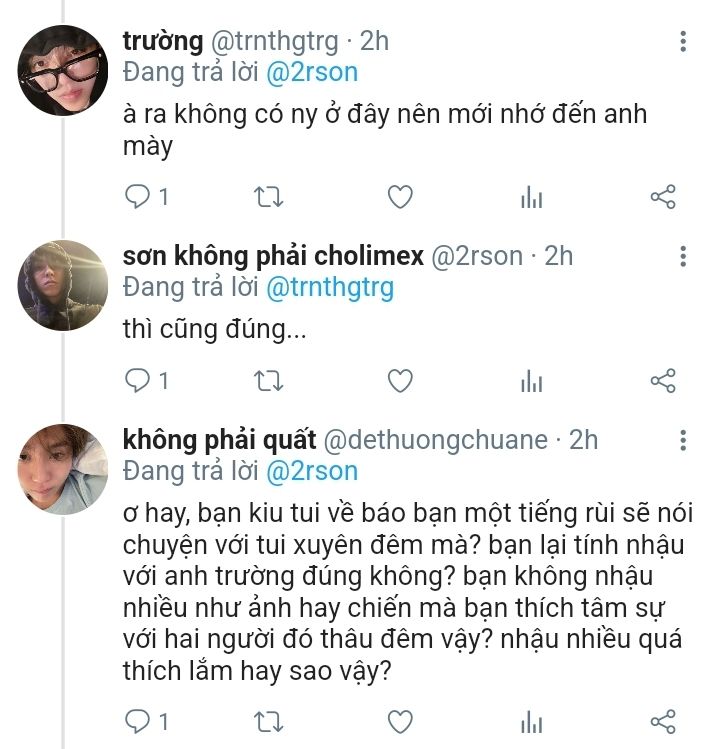The width and height of the screenshot is (720, 749).
Task: View analytics for trường's tweet
Action: [531, 197]
